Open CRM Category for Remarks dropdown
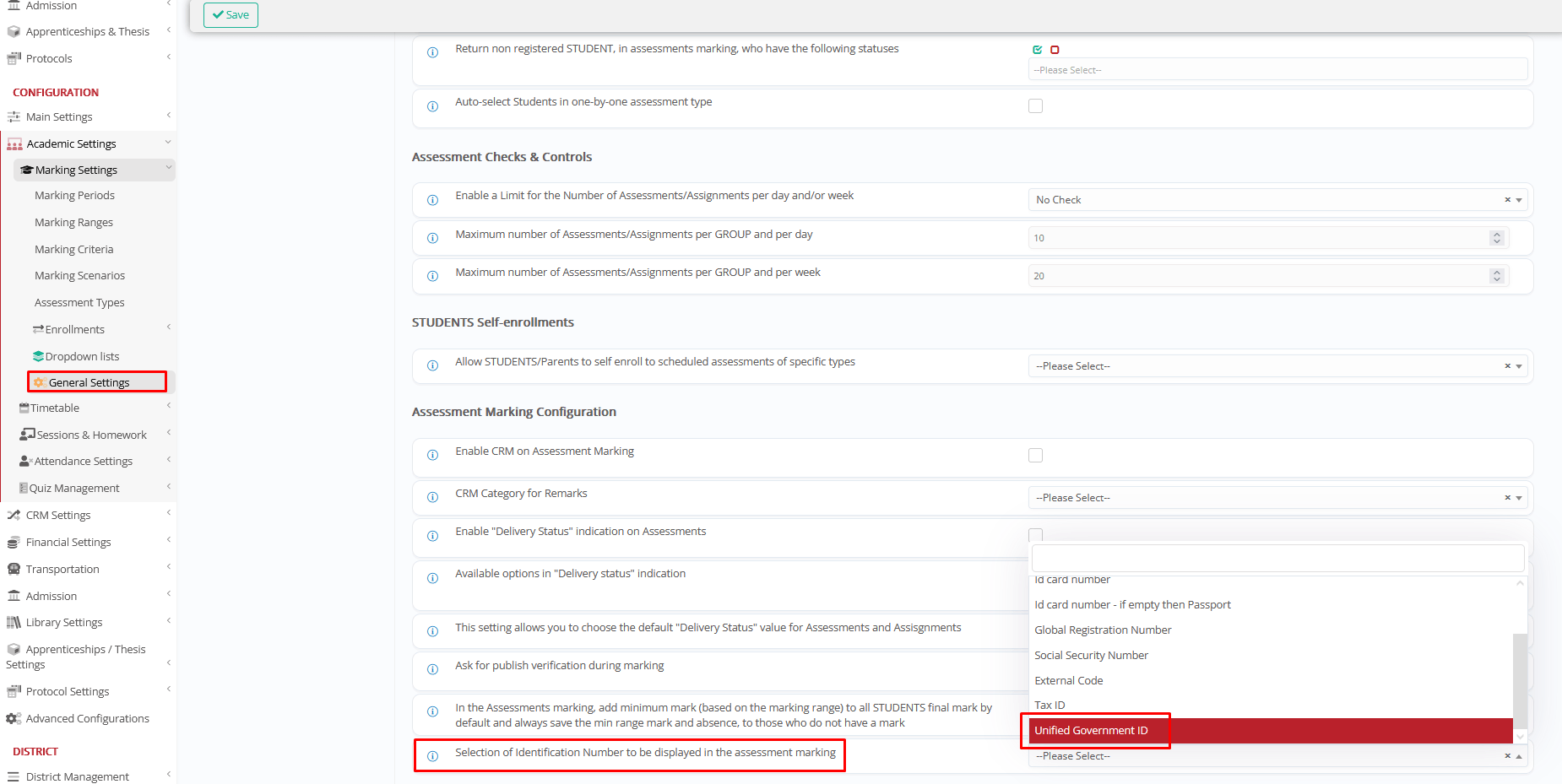The height and width of the screenshot is (784, 1562). pos(1266,498)
